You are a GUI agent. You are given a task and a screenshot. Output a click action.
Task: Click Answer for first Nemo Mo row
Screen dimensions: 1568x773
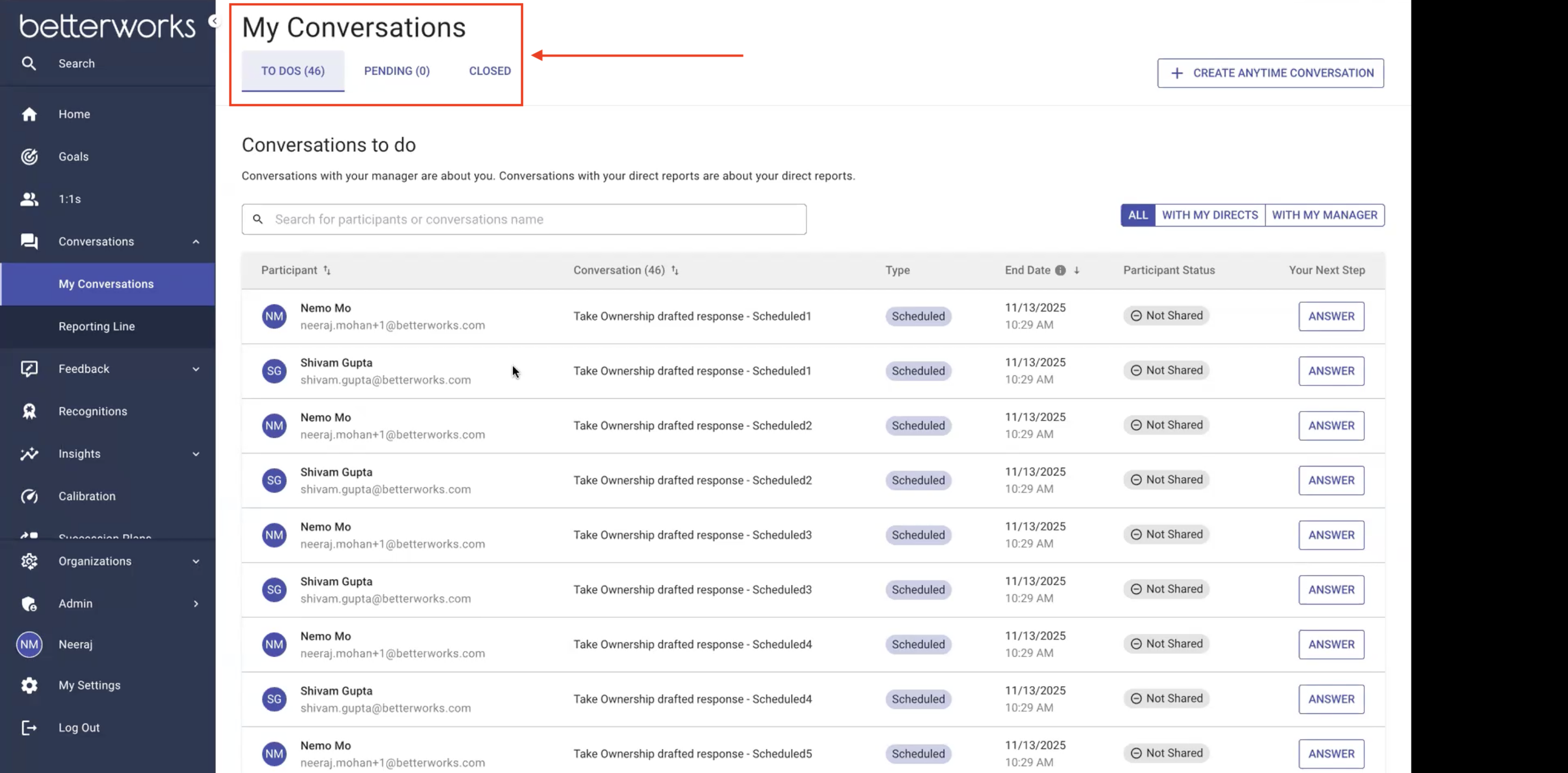click(x=1331, y=317)
